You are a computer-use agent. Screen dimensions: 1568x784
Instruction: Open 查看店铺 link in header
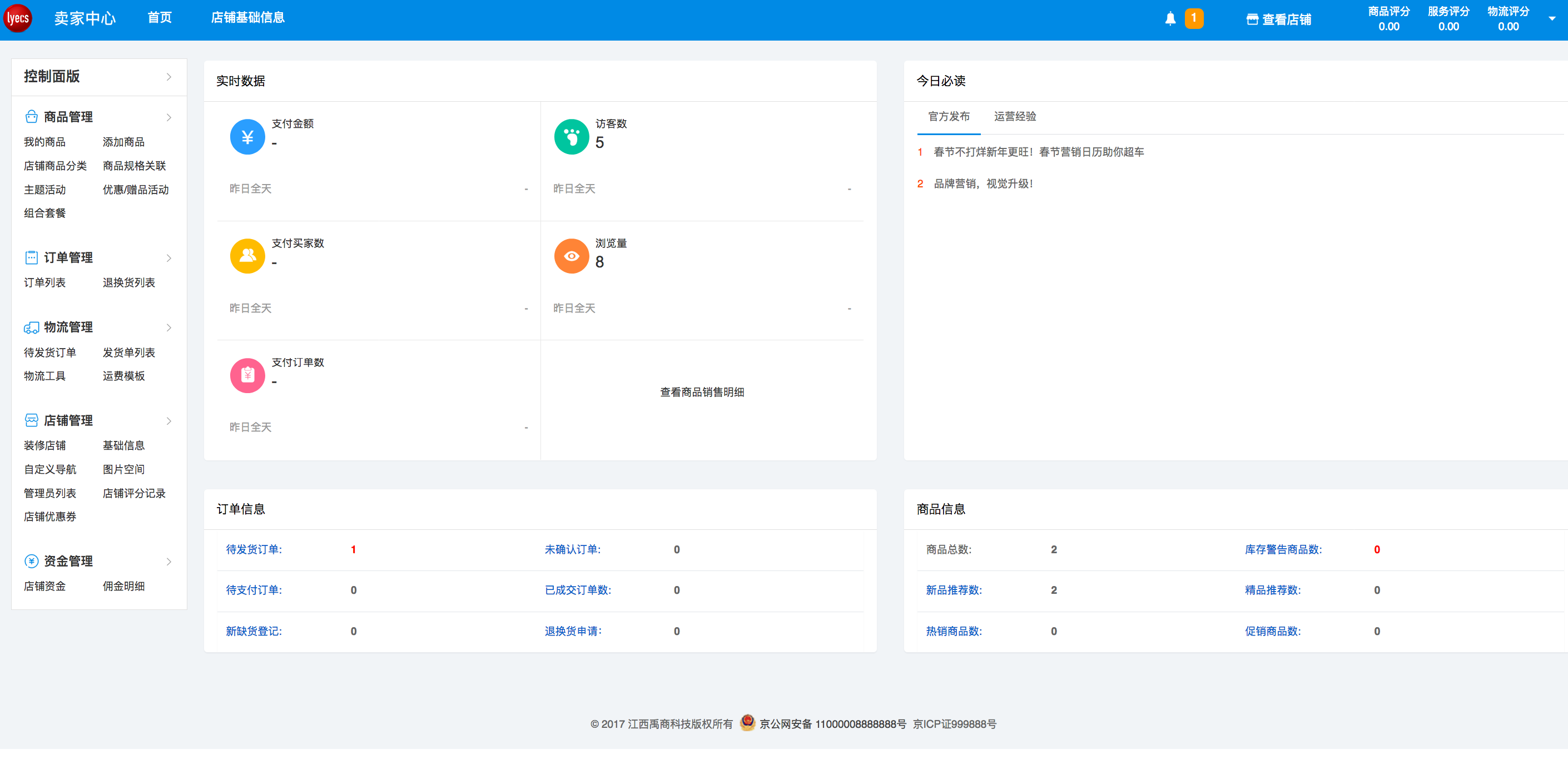click(x=1286, y=19)
